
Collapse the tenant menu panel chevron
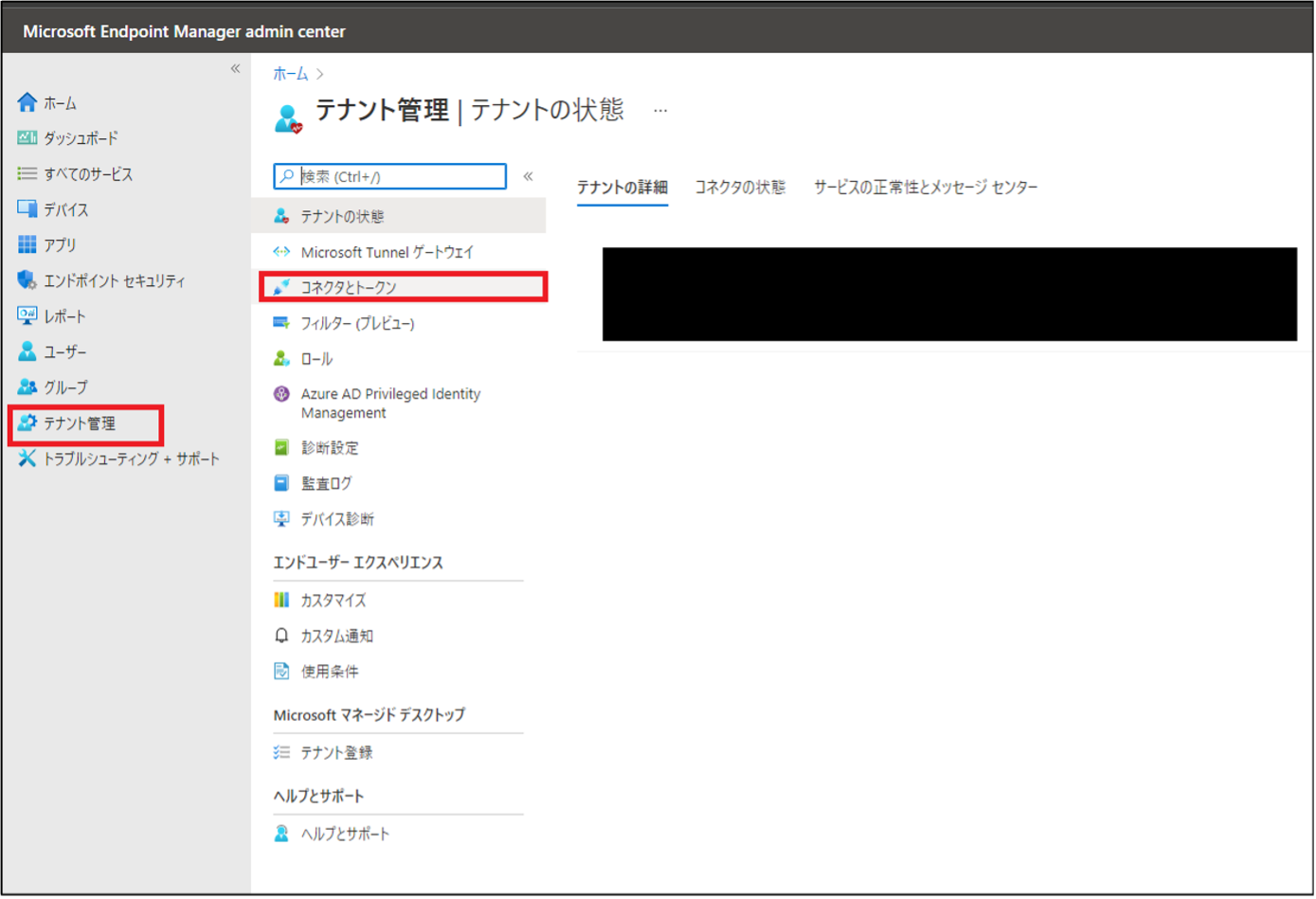[528, 176]
